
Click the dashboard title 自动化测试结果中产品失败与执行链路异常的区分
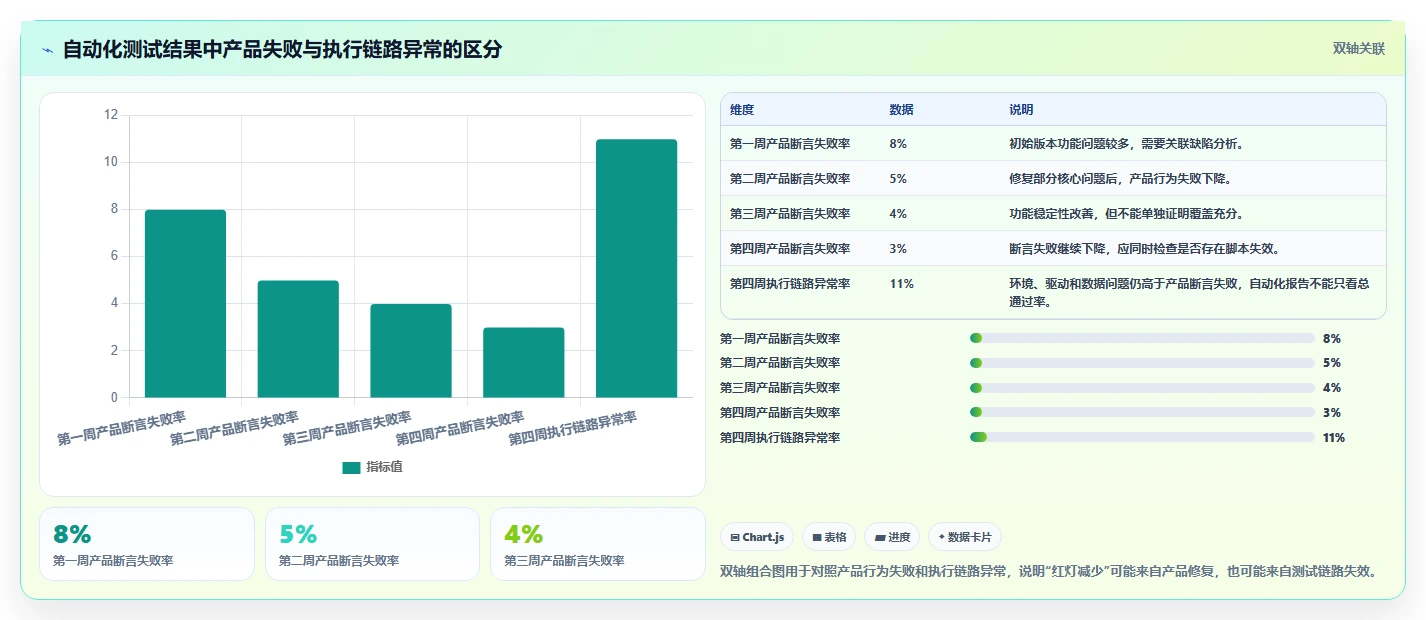tap(282, 49)
